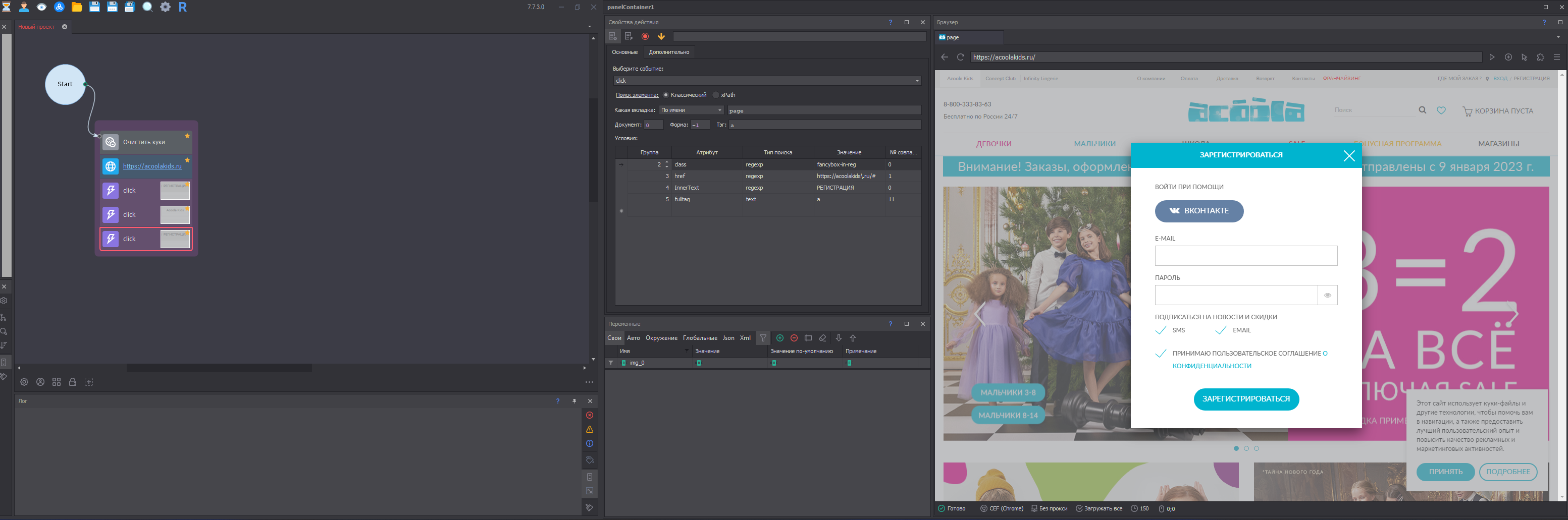Click the red record button in action properties
This screenshot has width=1568, height=520.
[x=645, y=36]
